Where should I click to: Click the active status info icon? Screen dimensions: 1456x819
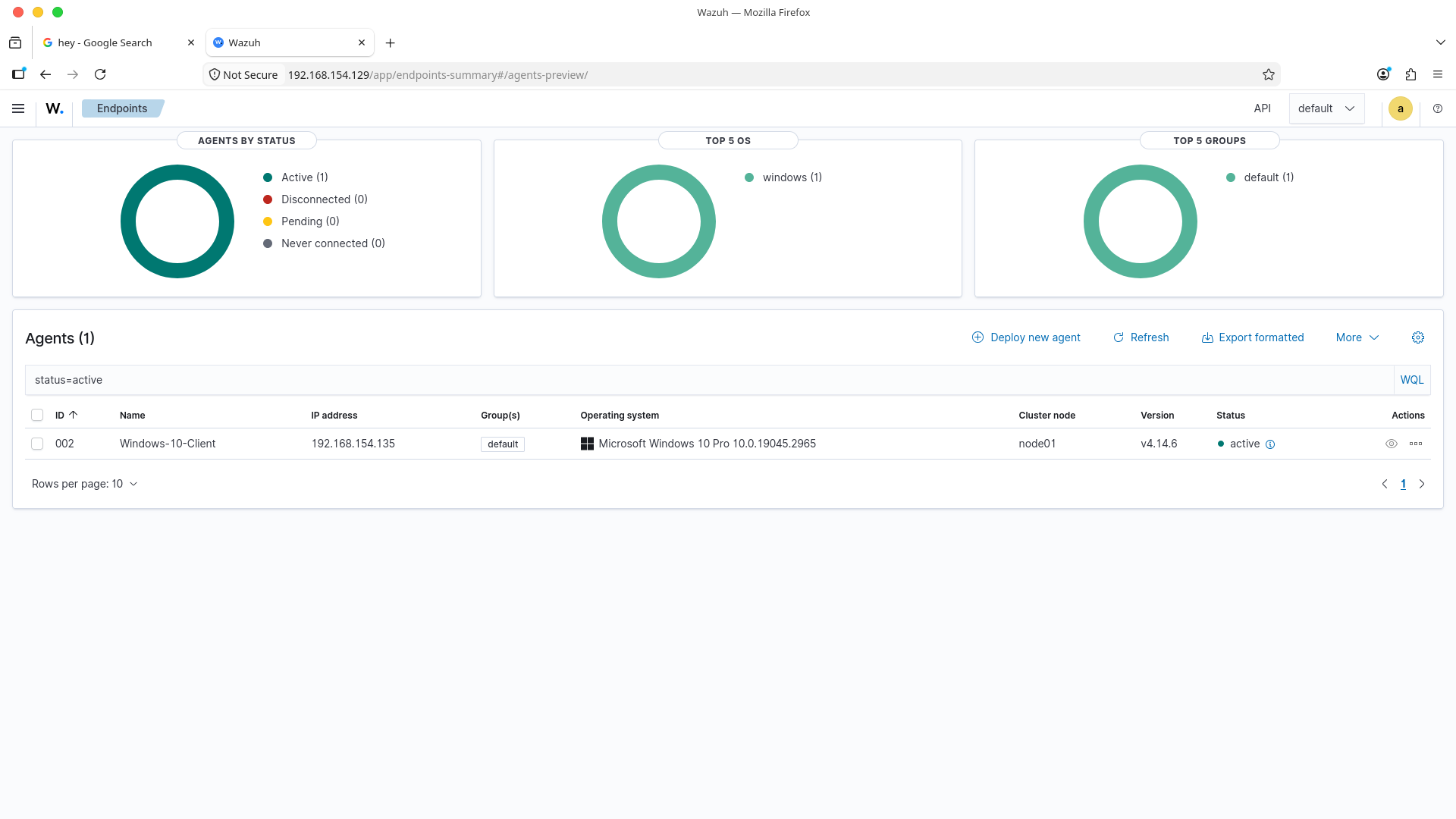1270,444
